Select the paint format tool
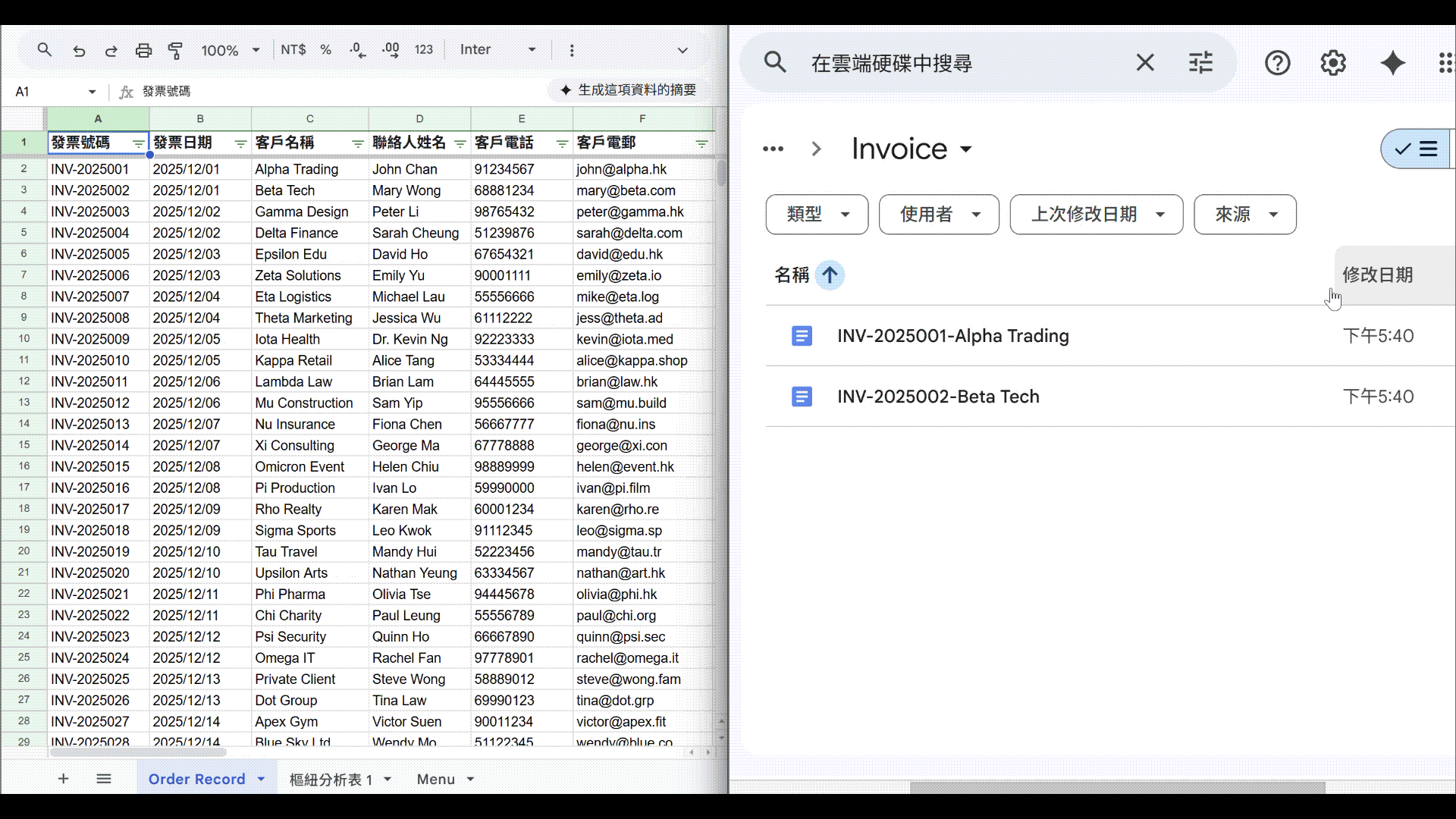 tap(175, 51)
